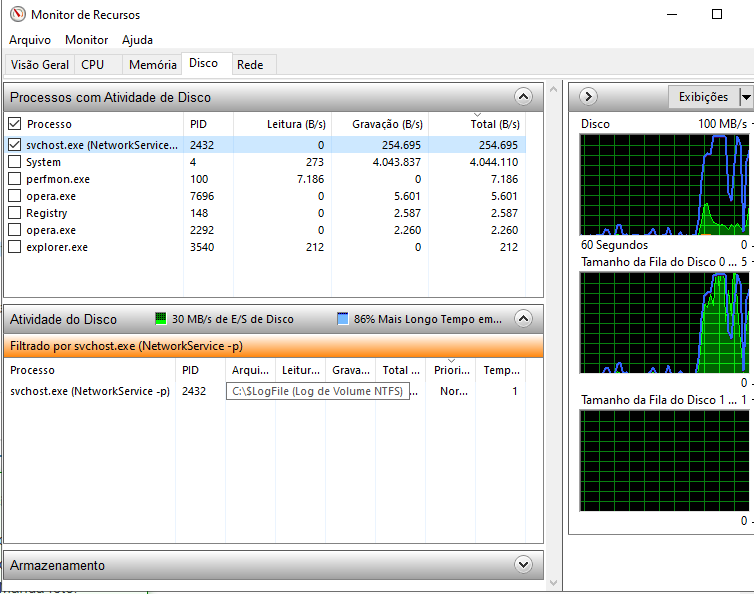
Task: Select the System process row name
Action: [x=43, y=162]
